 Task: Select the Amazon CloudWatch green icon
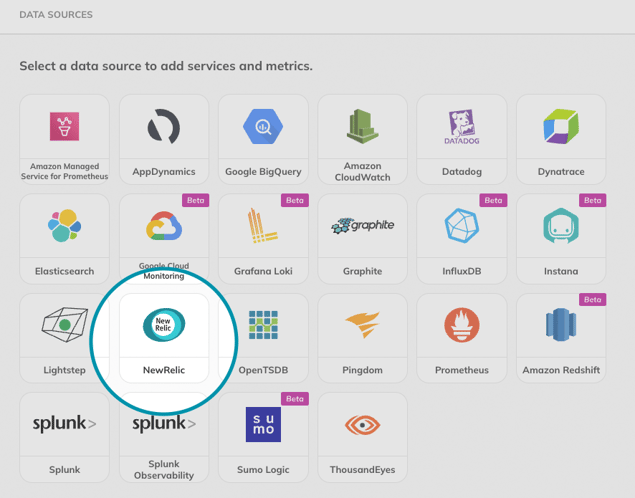(362, 126)
